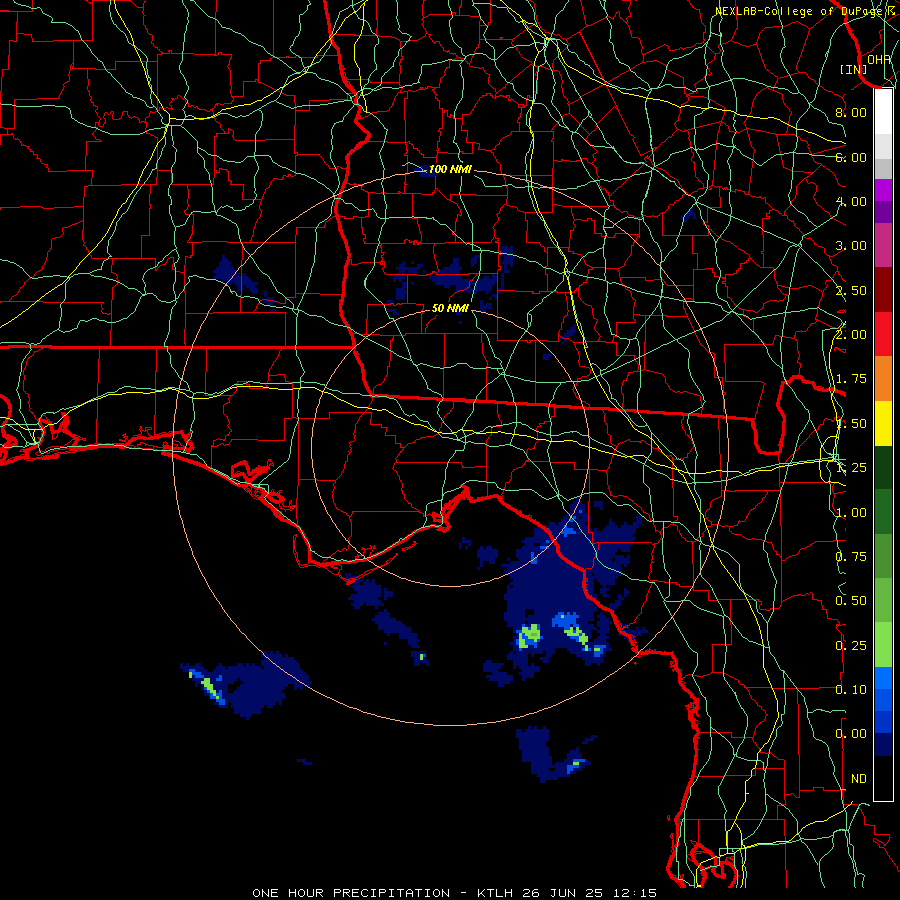Click the 2.50 legend value
The height and width of the screenshot is (900, 900).
click(x=851, y=290)
